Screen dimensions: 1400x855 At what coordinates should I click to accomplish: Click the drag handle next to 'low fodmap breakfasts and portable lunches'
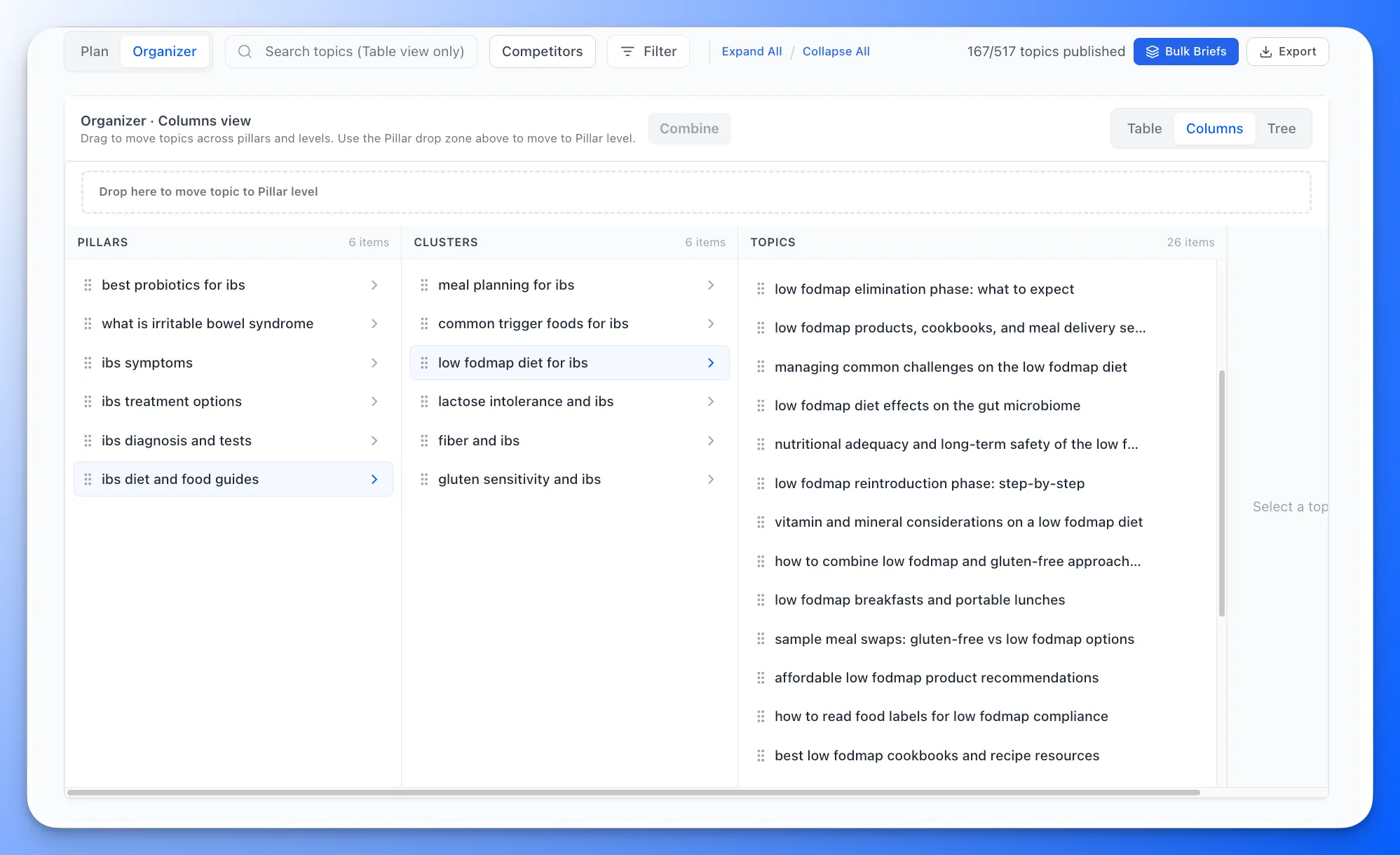[x=762, y=600]
